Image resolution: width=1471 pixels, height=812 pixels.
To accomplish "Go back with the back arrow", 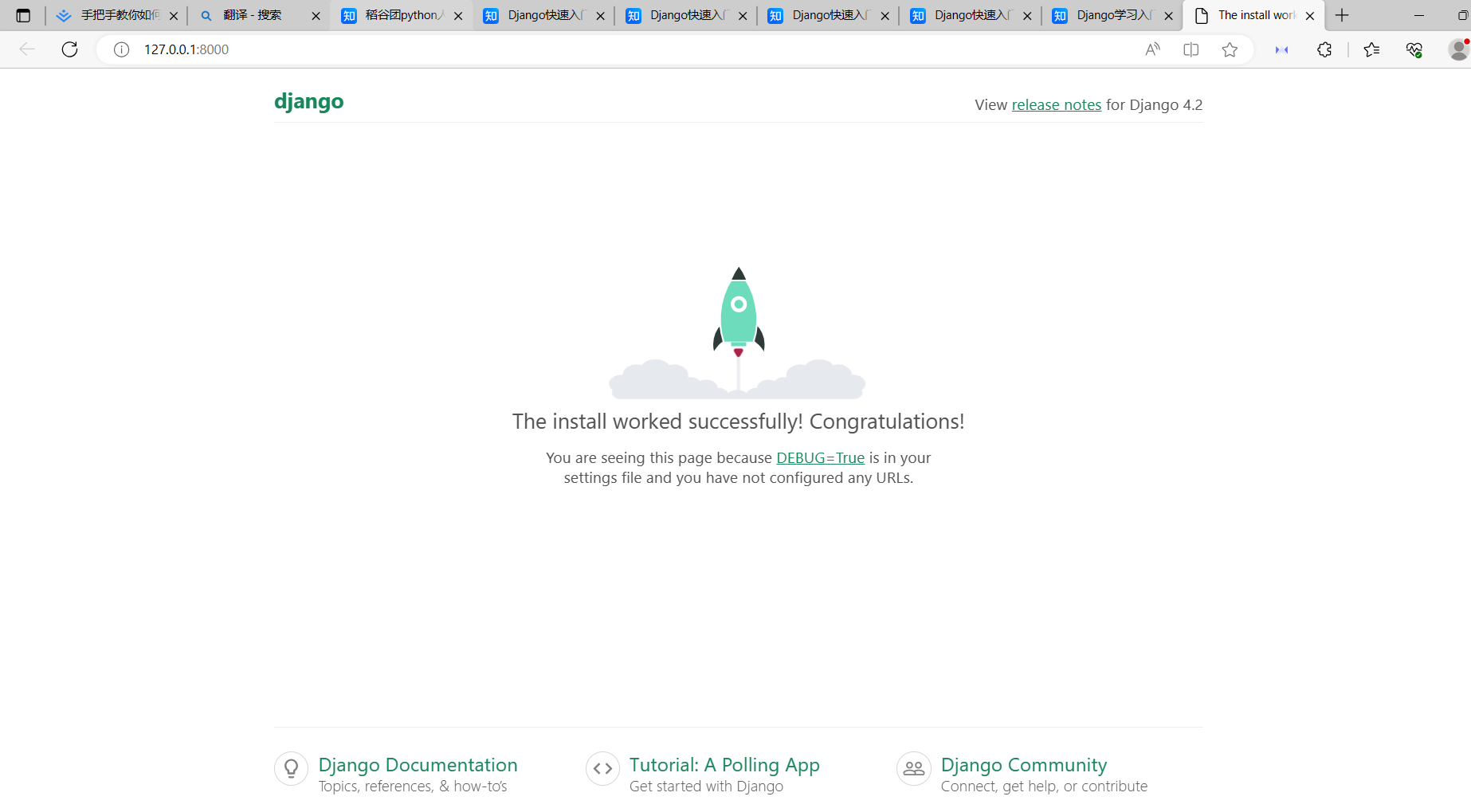I will click(27, 49).
